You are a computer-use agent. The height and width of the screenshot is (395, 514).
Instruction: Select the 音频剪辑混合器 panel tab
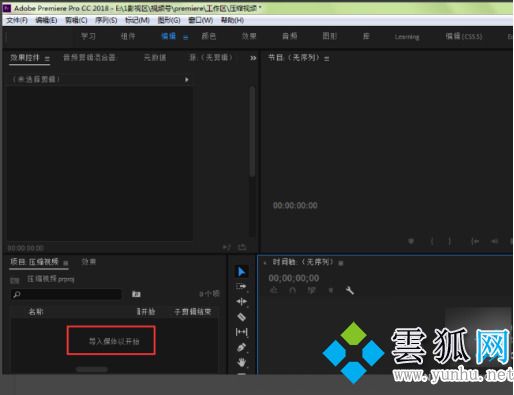pyautogui.click(x=89, y=58)
